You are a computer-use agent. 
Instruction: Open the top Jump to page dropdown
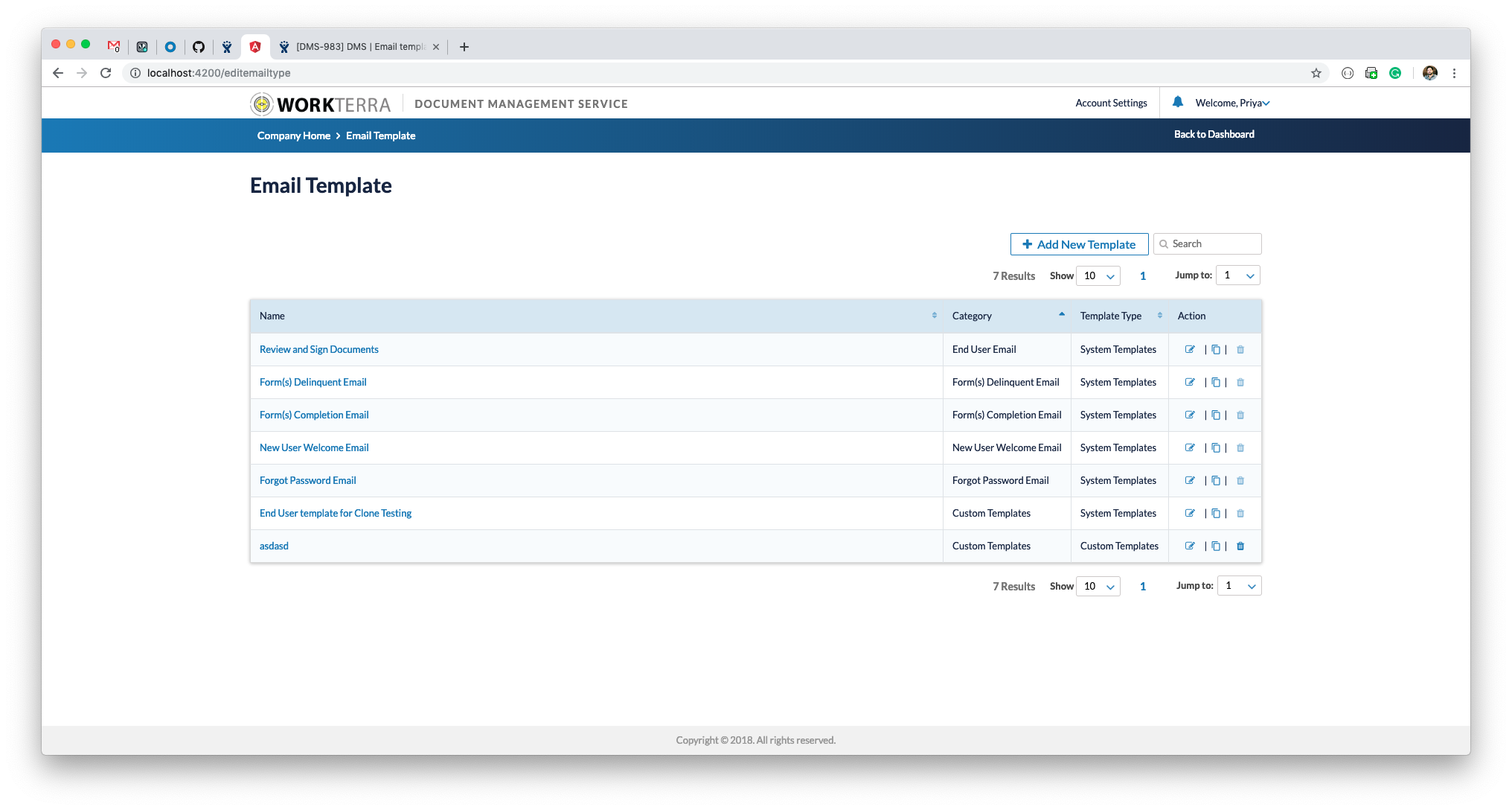coord(1238,275)
